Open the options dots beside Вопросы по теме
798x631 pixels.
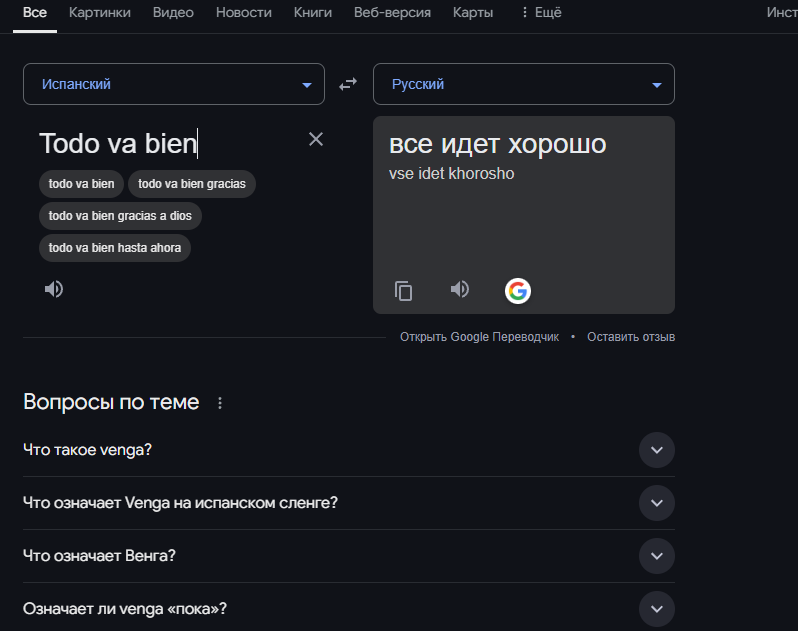pyautogui.click(x=220, y=403)
